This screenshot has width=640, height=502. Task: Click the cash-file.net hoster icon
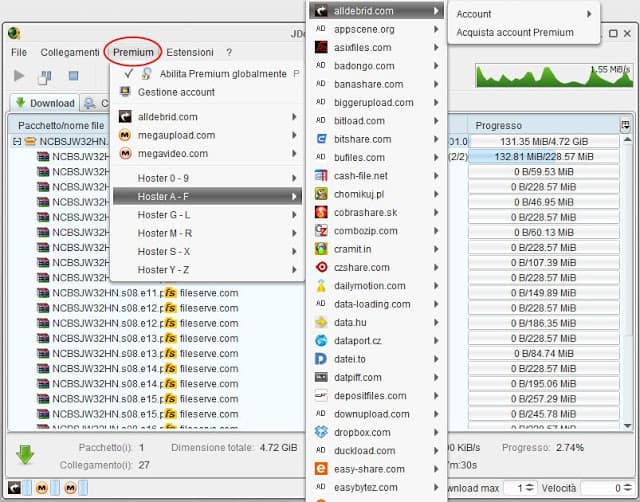point(321,175)
